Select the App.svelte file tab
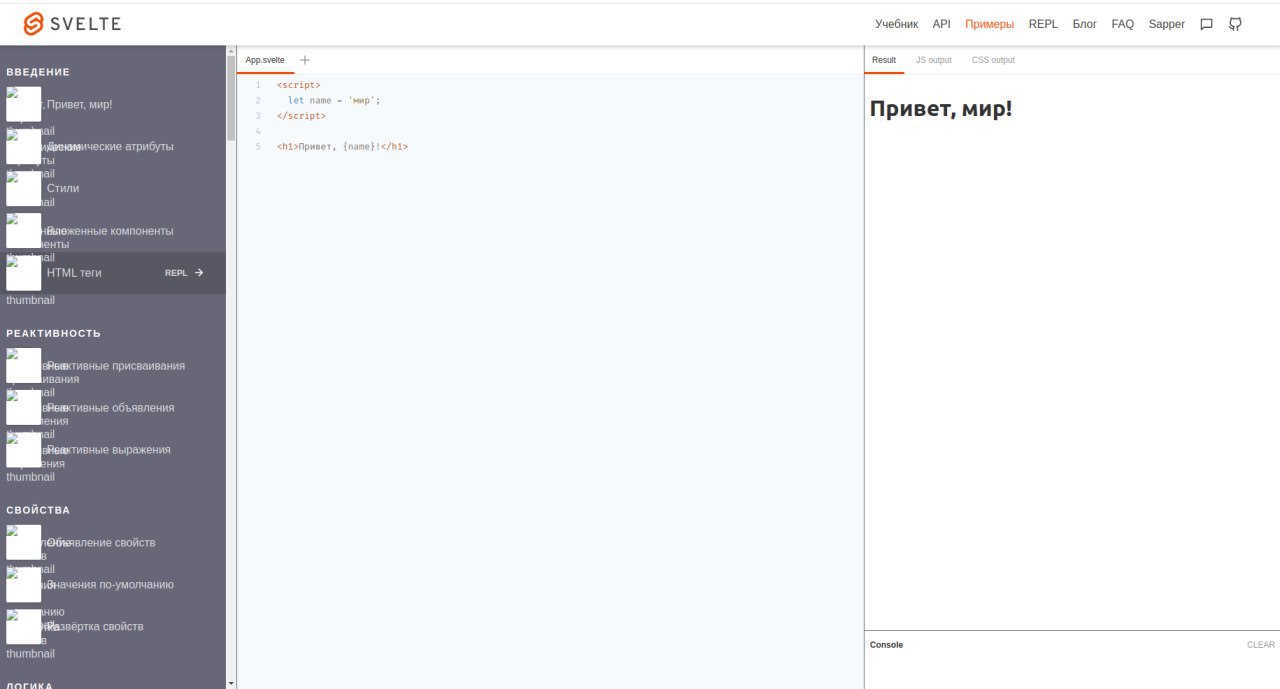Image resolution: width=1280 pixels, height=689 pixels. (265, 60)
